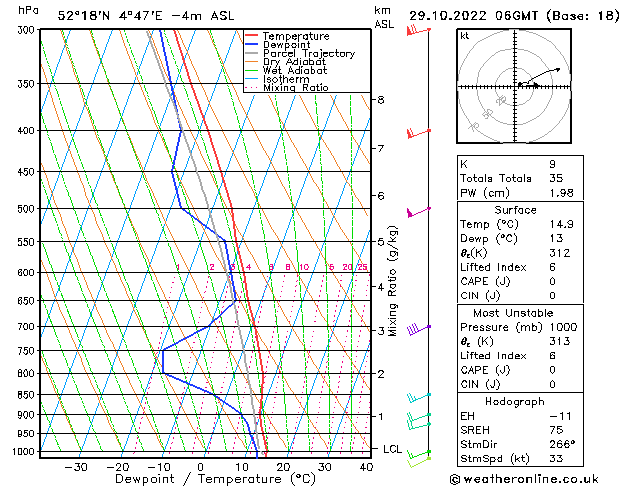
Task: Click the vertical 'Mixing Ratio (g/kg)' axis title
Action: coord(392,281)
